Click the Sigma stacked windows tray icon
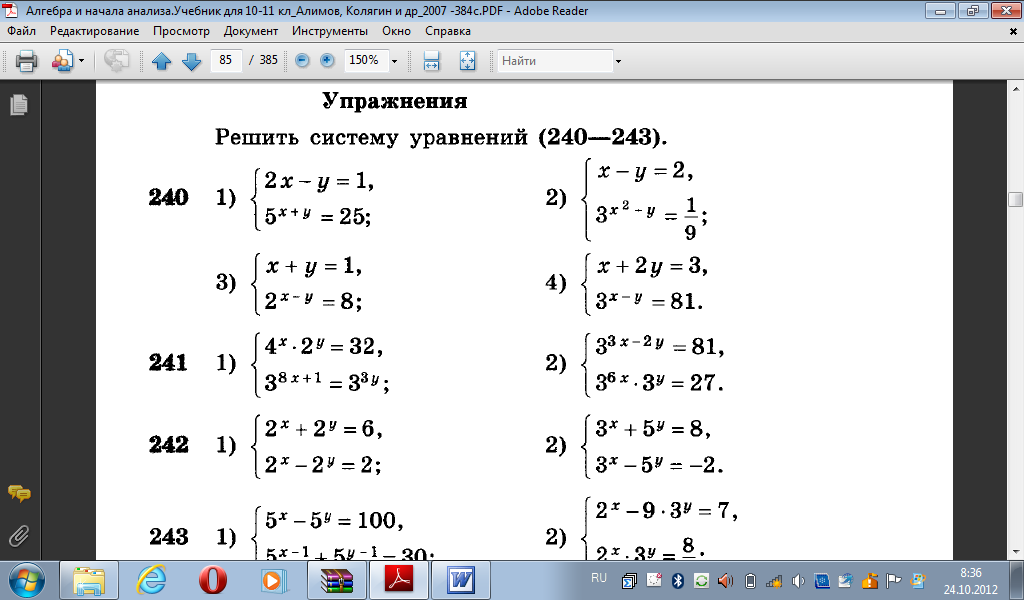 point(629,580)
